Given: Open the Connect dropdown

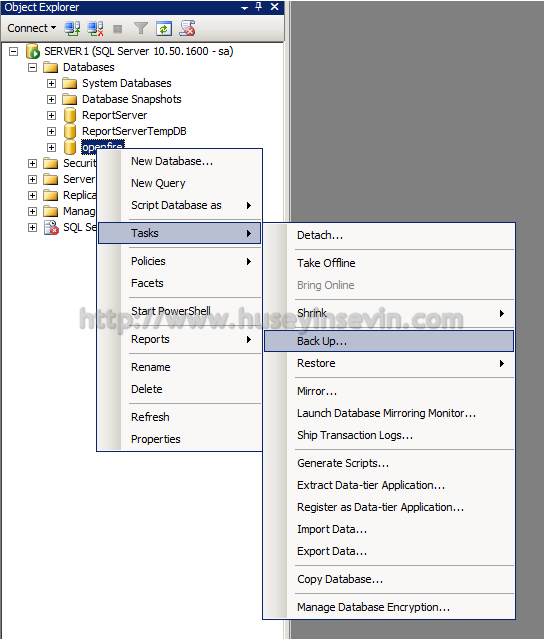Looking at the screenshot, I should pos(31,28).
